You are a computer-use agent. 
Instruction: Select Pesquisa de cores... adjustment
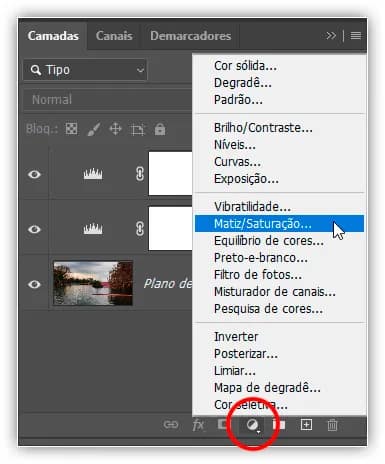[x=279, y=309]
